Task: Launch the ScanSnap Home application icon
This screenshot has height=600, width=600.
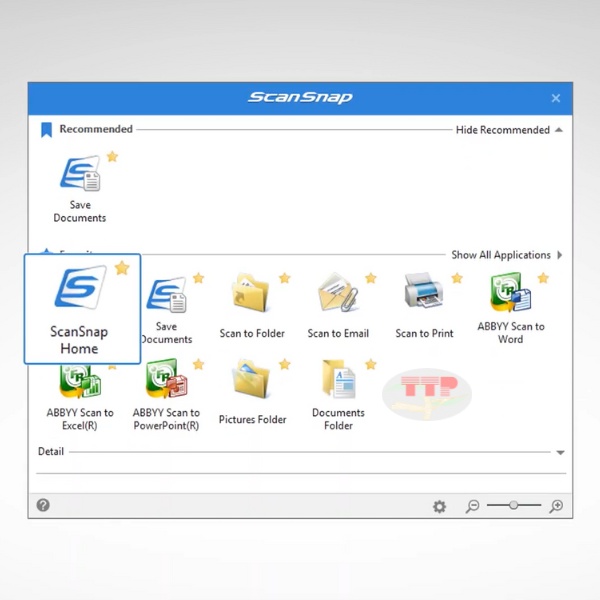Action: [x=82, y=286]
